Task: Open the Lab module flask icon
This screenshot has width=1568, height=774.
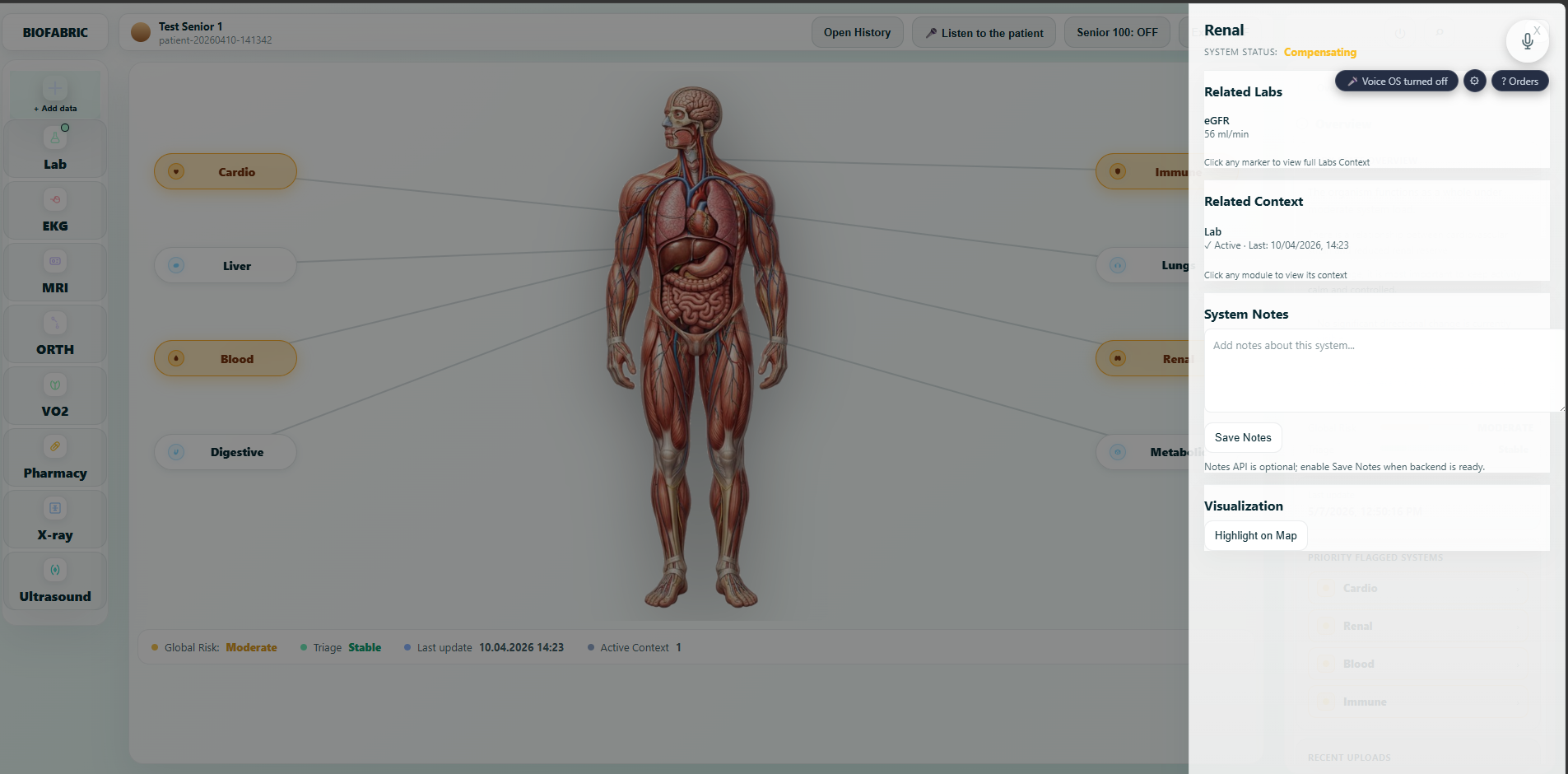Action: tap(55, 138)
